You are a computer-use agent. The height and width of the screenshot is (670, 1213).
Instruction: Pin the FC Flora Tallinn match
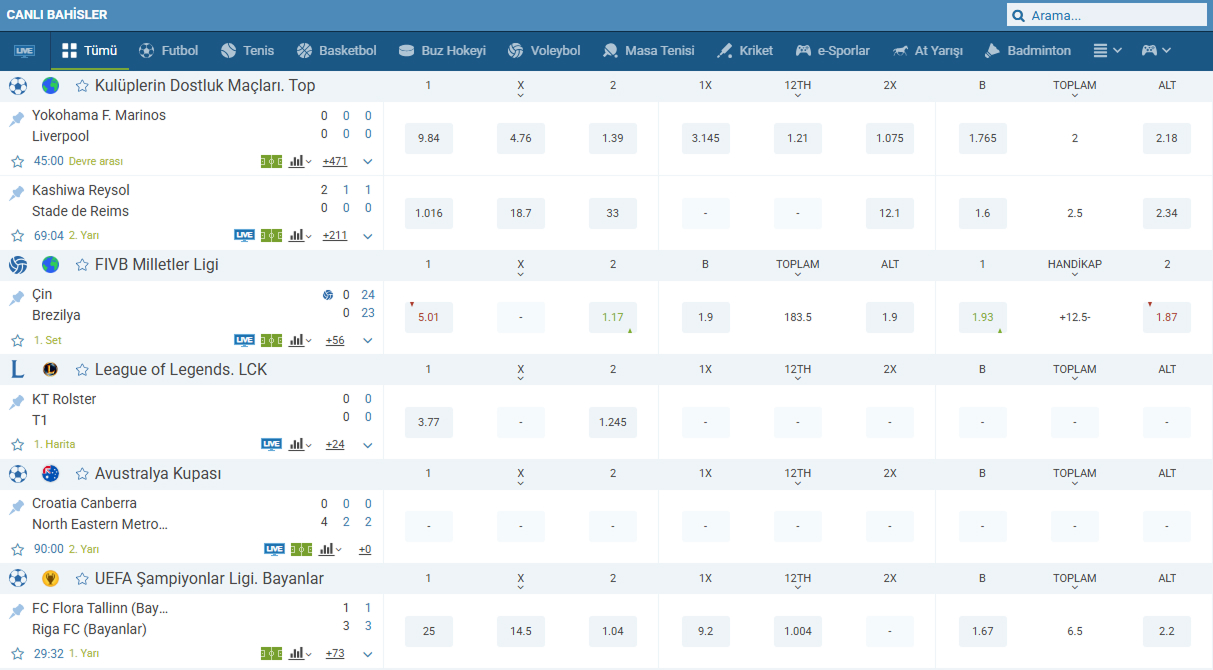pos(17,611)
